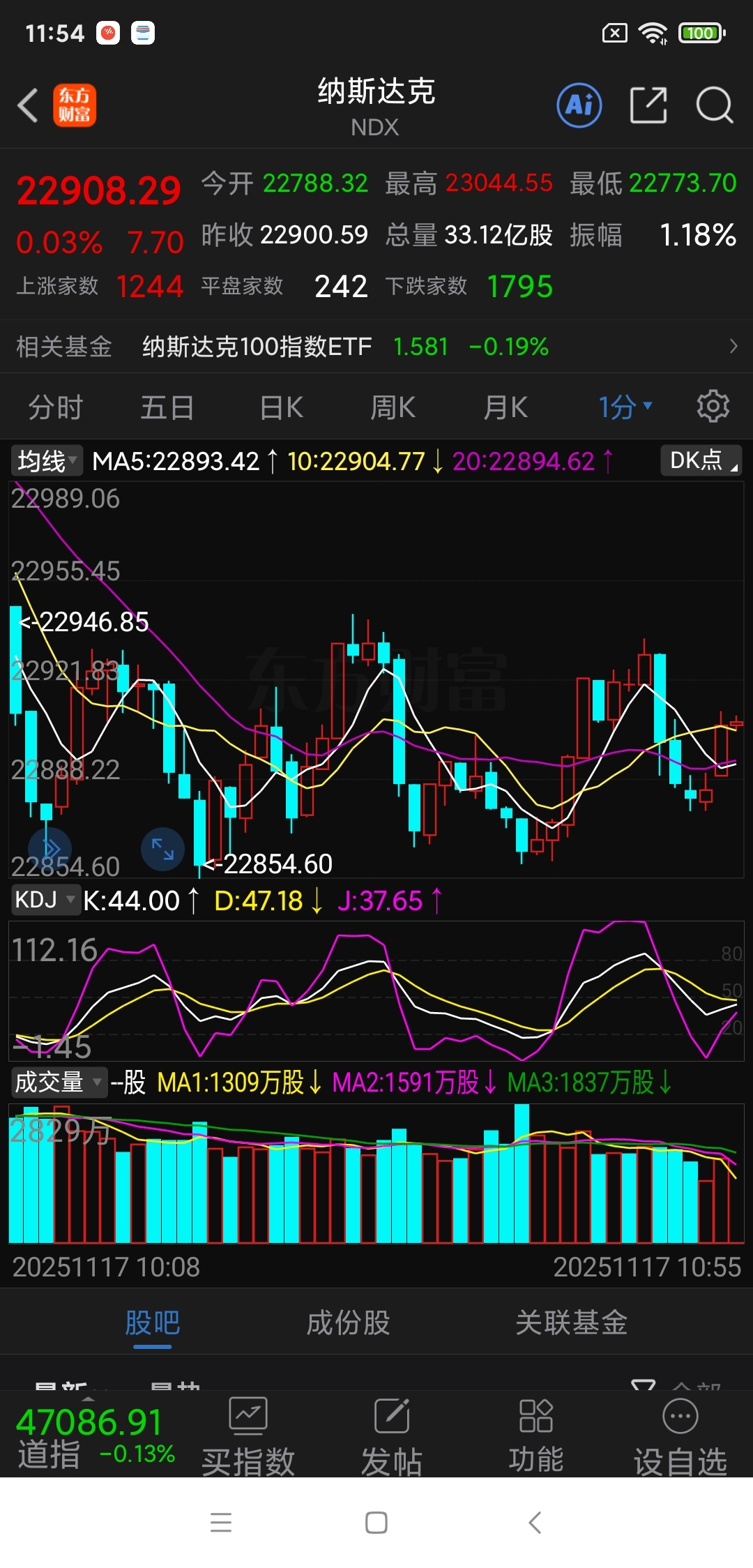This screenshot has width=753, height=1568.
Task: Tap 总量 33.12亿股 value
Action: (469, 235)
